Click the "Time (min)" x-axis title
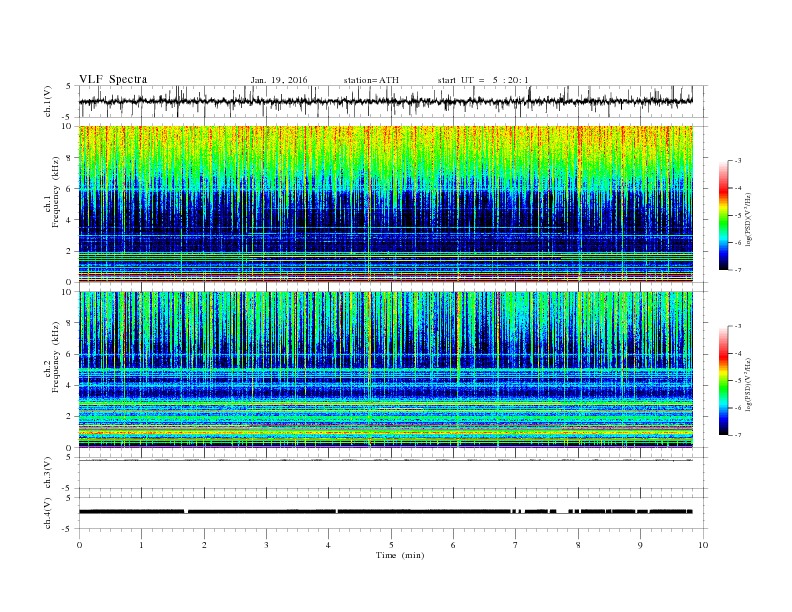 (x=400, y=555)
